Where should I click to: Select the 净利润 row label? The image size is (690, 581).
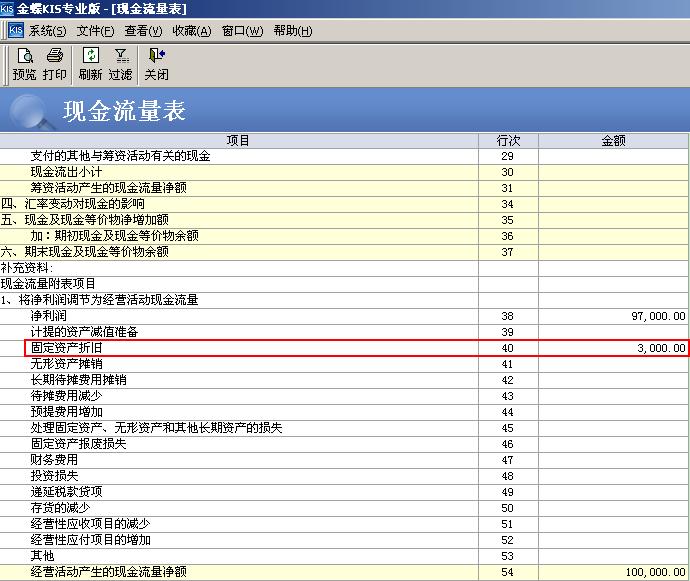[48, 316]
